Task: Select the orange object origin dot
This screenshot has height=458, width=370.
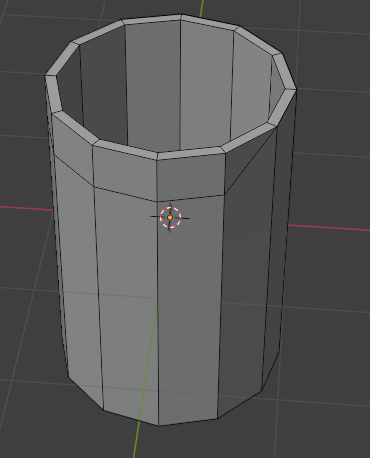Action: 170,217
